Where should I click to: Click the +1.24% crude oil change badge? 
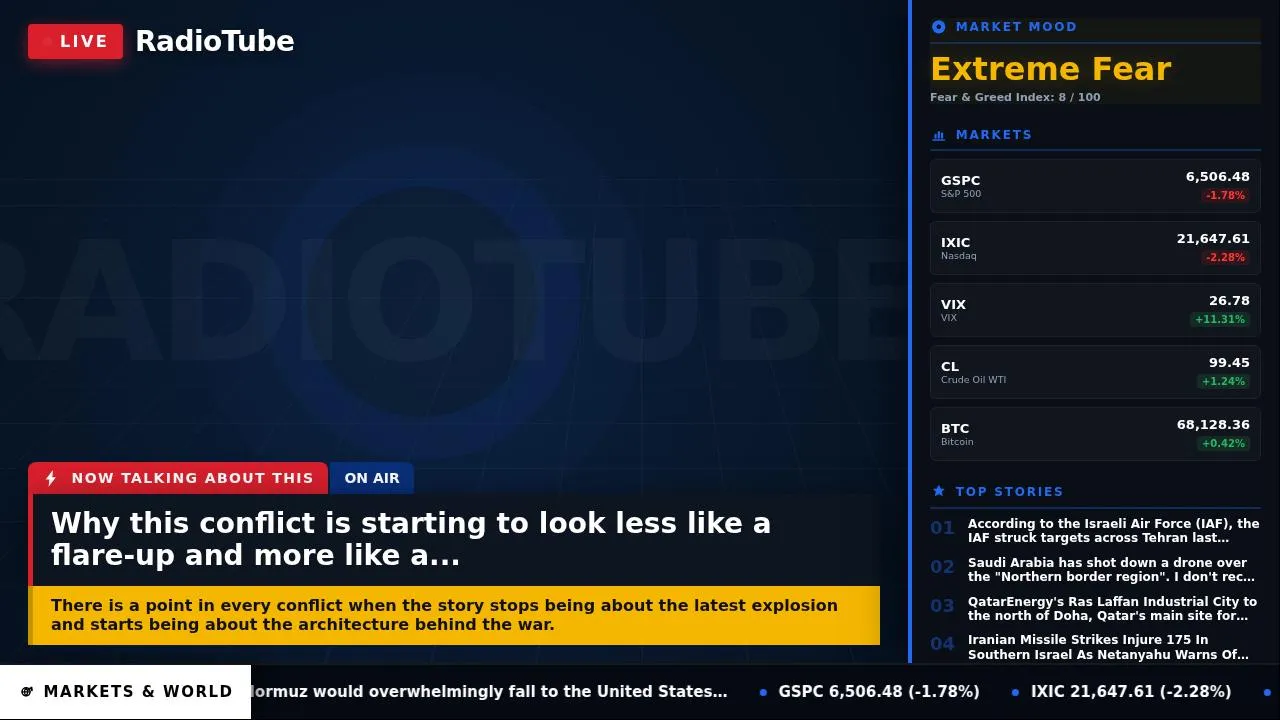pyautogui.click(x=1223, y=382)
